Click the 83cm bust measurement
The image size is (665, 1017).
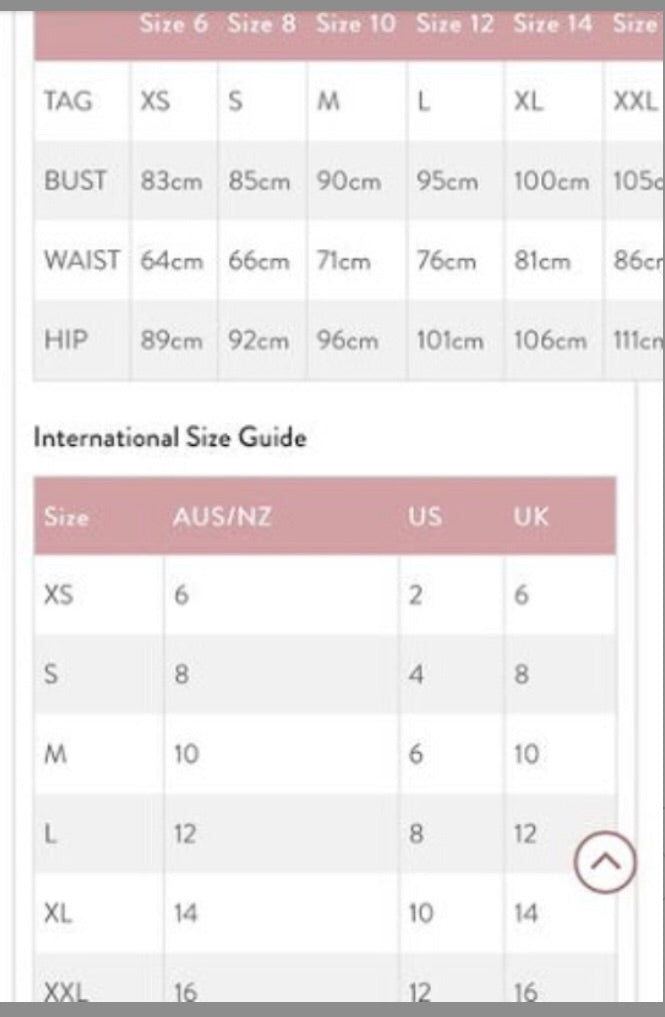tap(172, 182)
